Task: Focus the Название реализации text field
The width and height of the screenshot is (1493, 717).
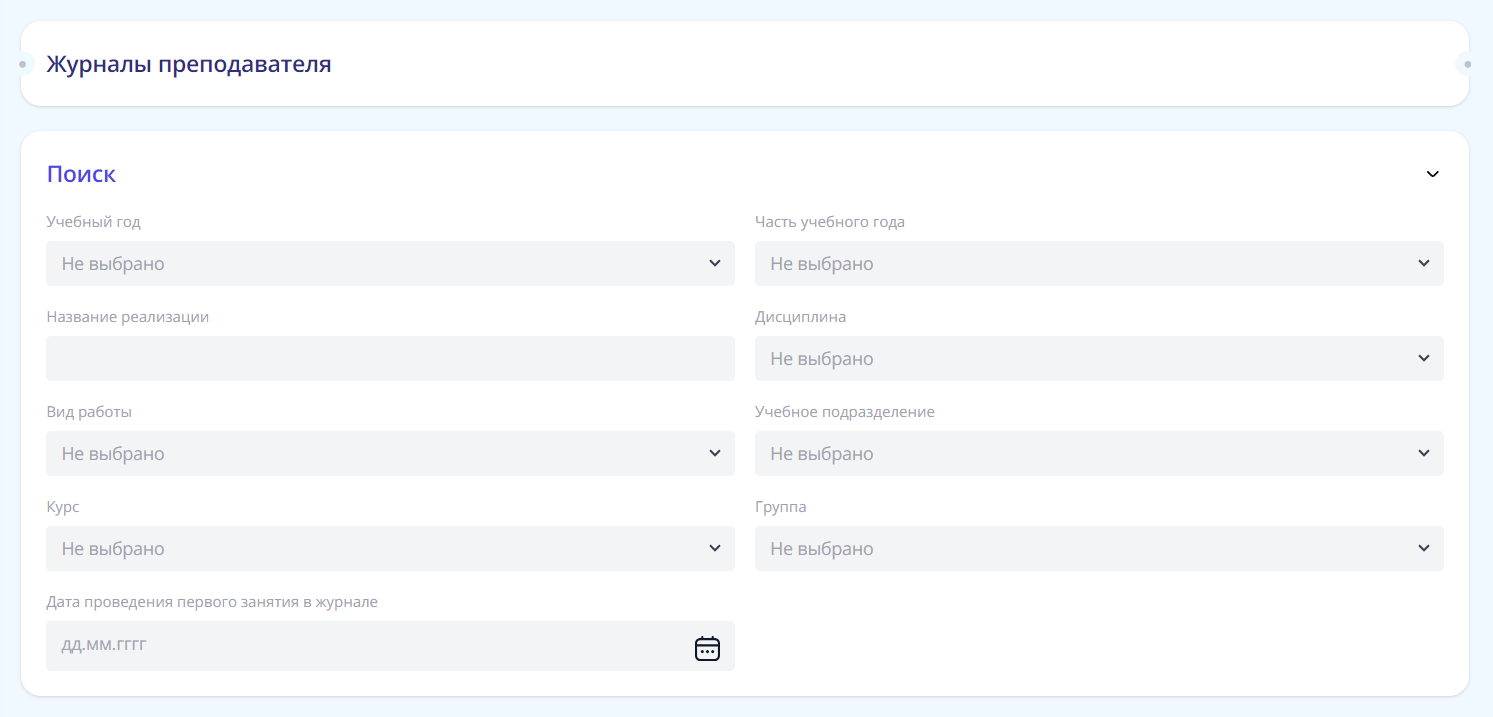Action: [390, 359]
